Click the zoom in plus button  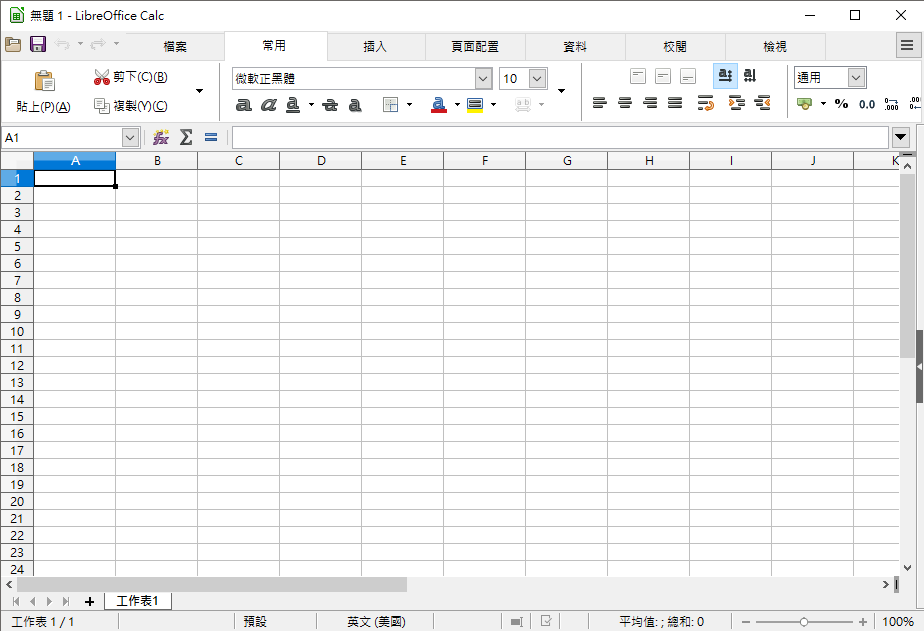(863, 622)
